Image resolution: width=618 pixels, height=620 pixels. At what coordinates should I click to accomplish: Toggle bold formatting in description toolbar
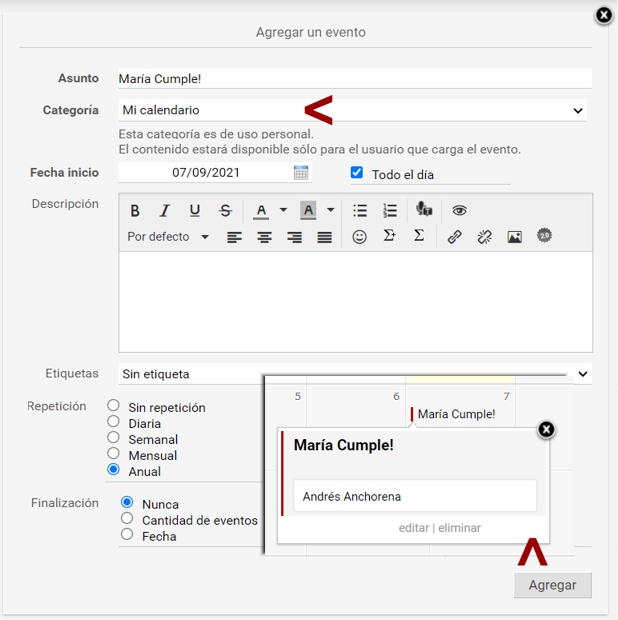pos(135,211)
